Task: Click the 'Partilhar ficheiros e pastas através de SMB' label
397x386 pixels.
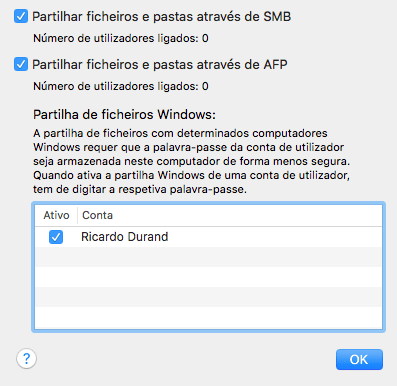Action: (162, 17)
